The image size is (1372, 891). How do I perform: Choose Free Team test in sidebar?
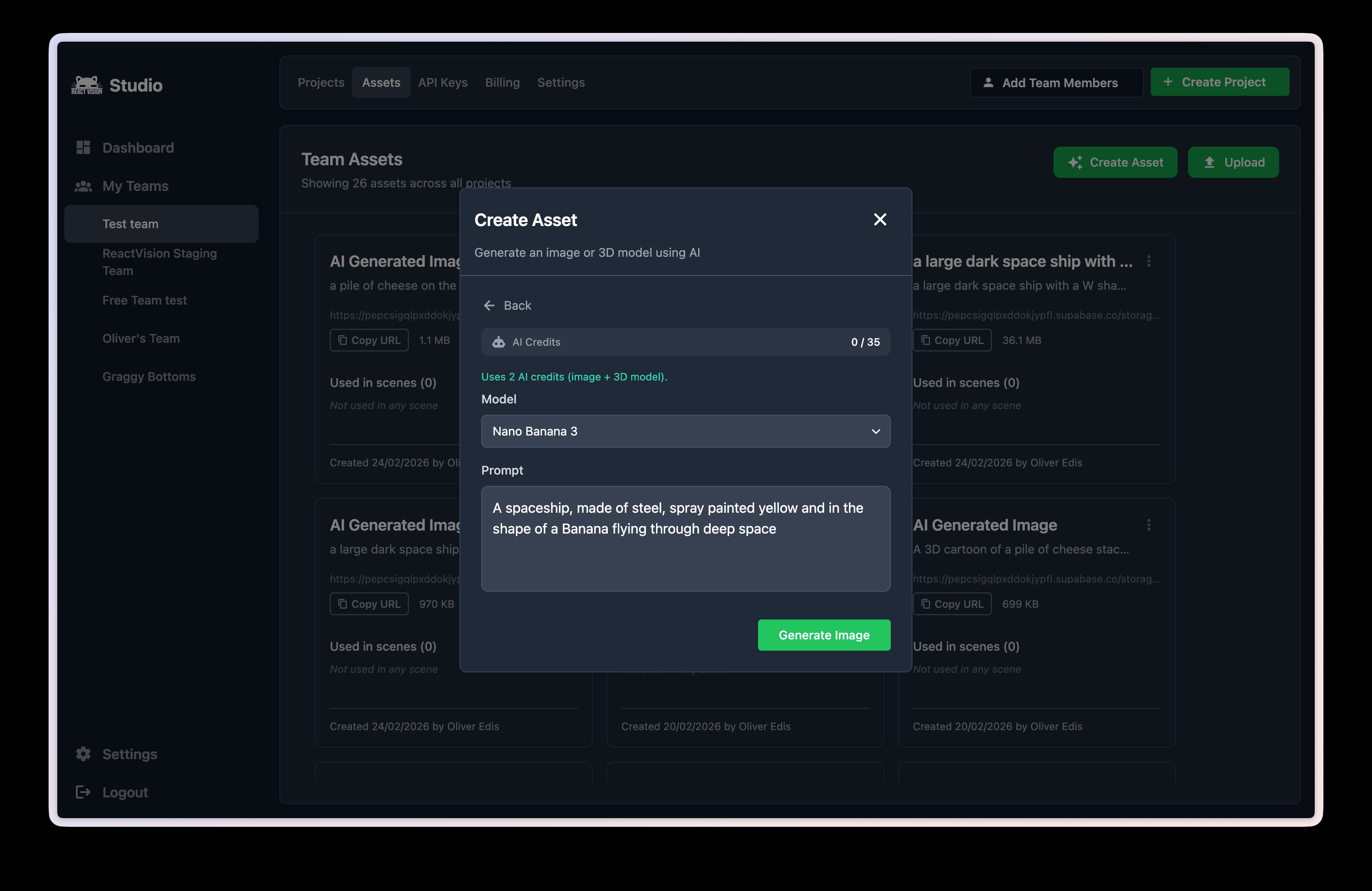point(144,300)
